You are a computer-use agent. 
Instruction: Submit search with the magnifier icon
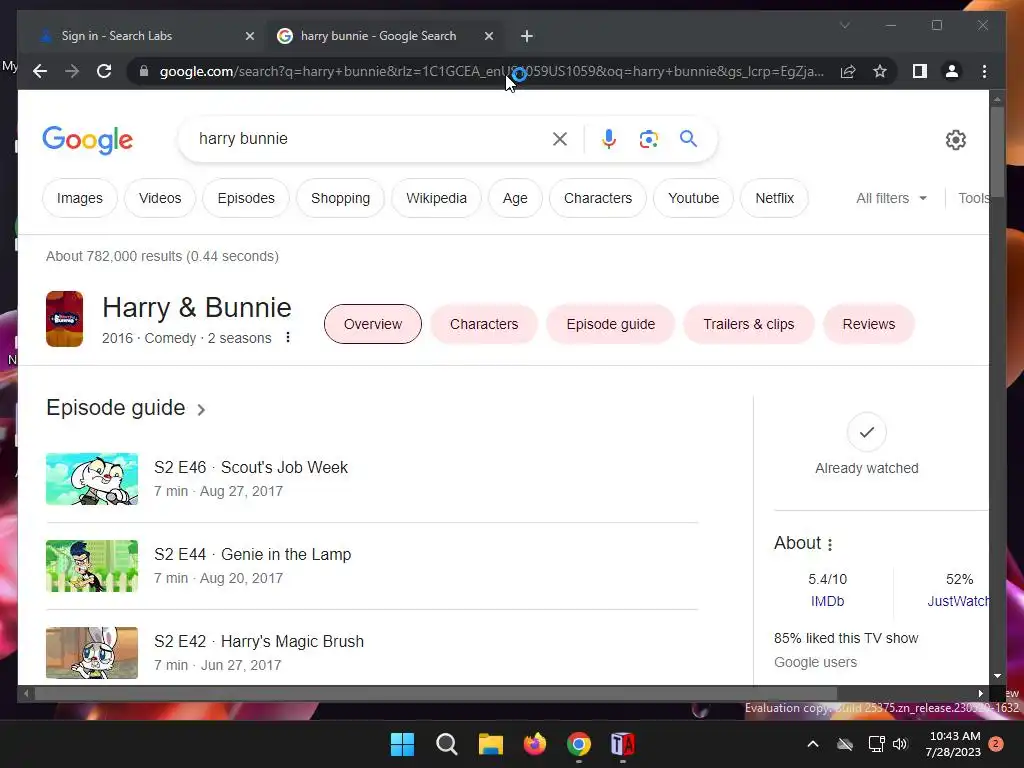click(x=688, y=138)
